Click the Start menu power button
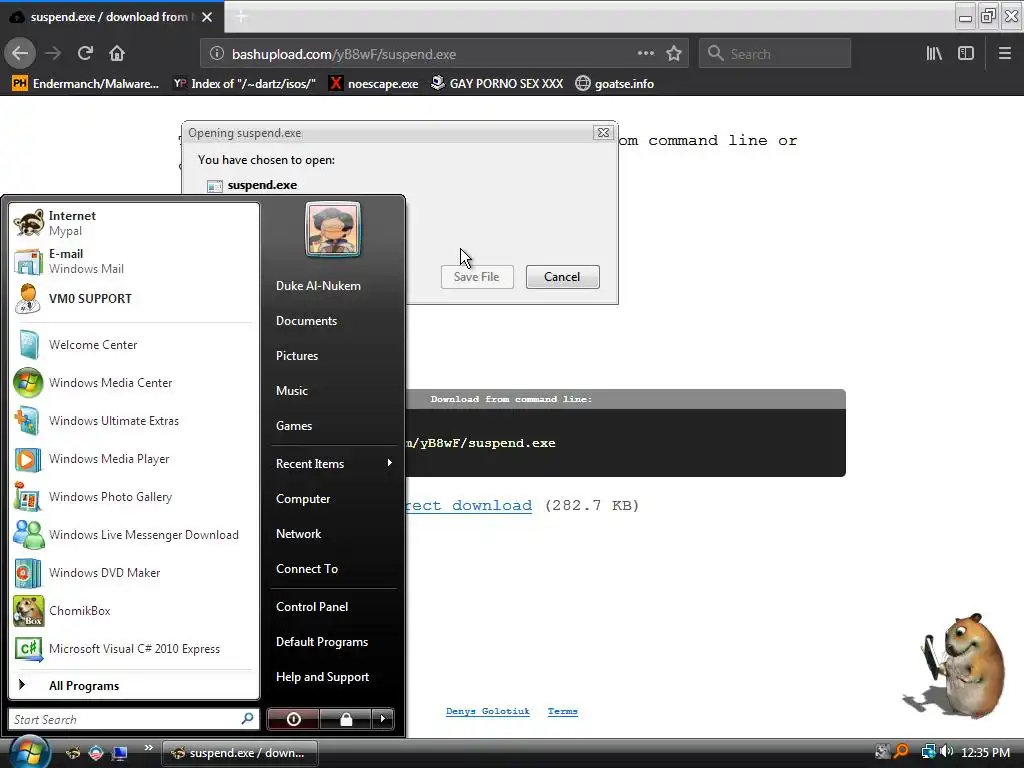This screenshot has width=1024, height=768. (293, 720)
